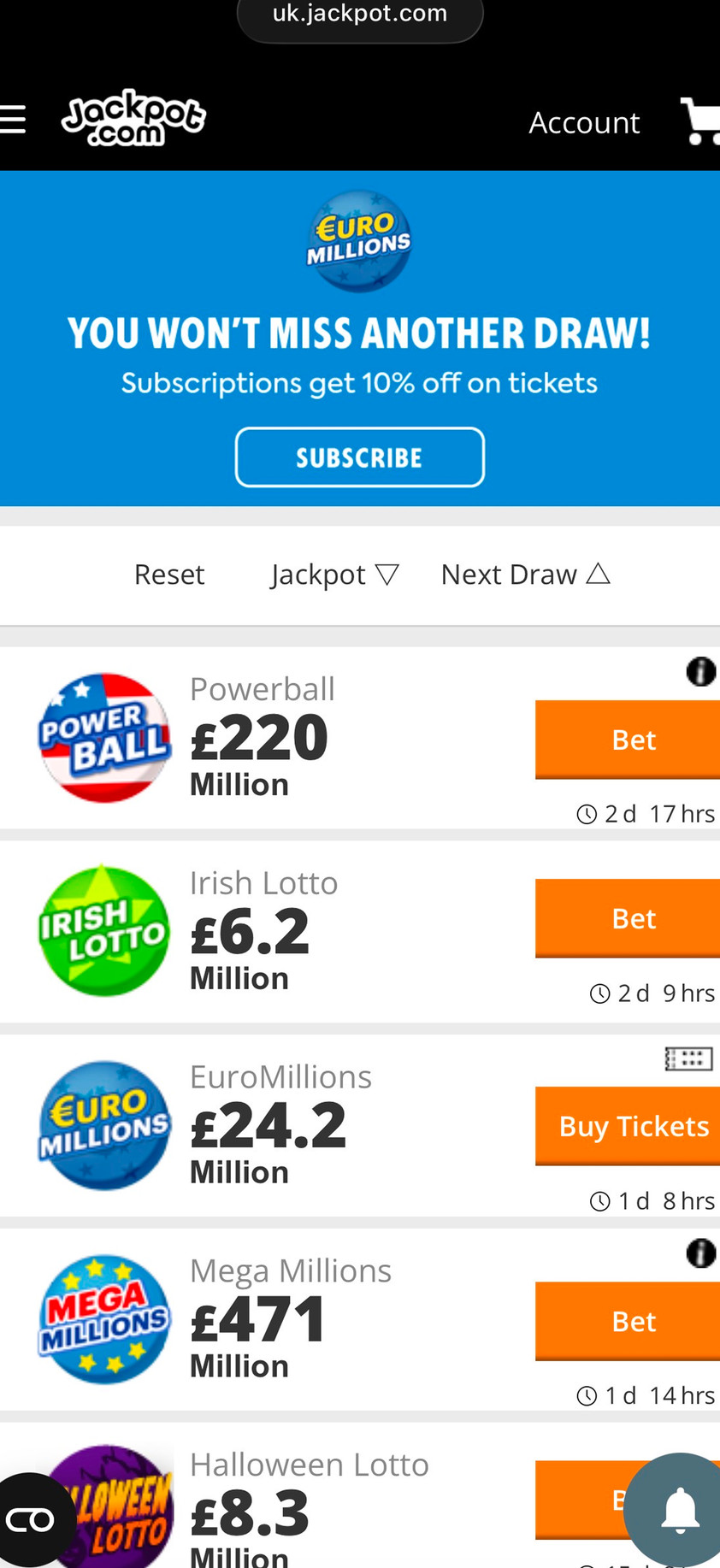720x1568 pixels.
Task: Click the Powerball lottery logo
Action: (x=104, y=738)
